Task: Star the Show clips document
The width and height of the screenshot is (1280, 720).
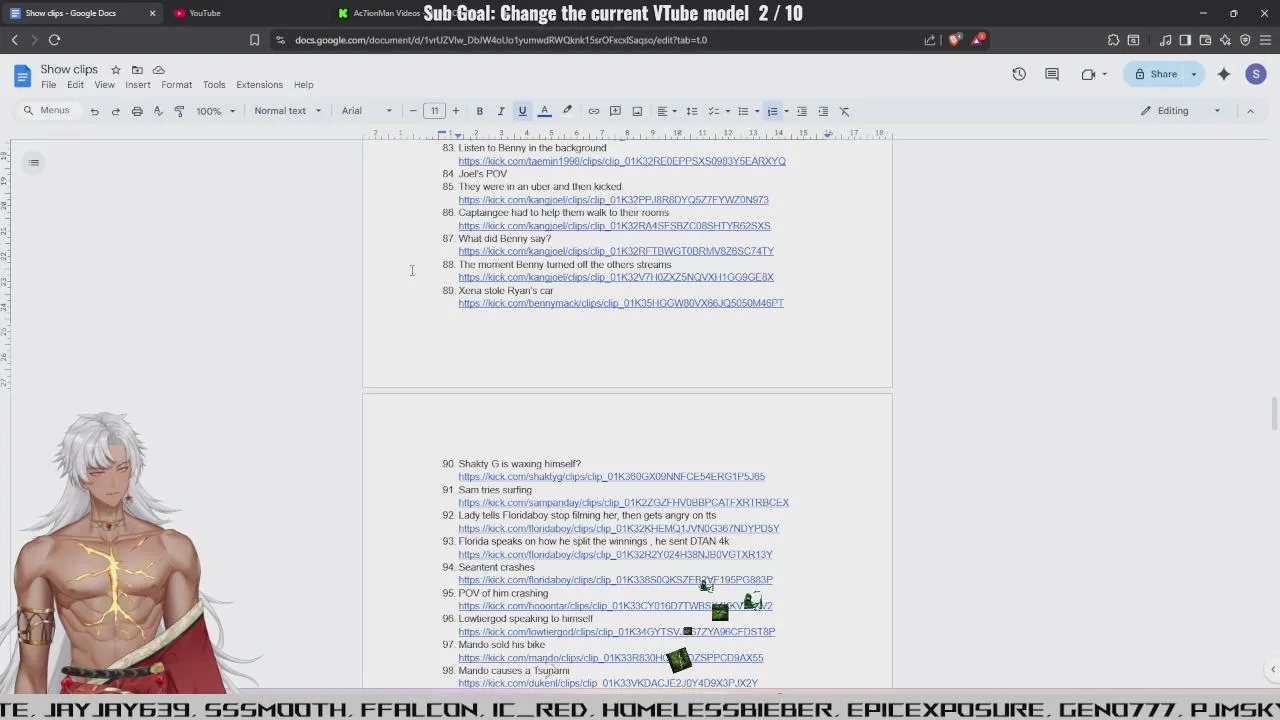Action: coord(116,70)
